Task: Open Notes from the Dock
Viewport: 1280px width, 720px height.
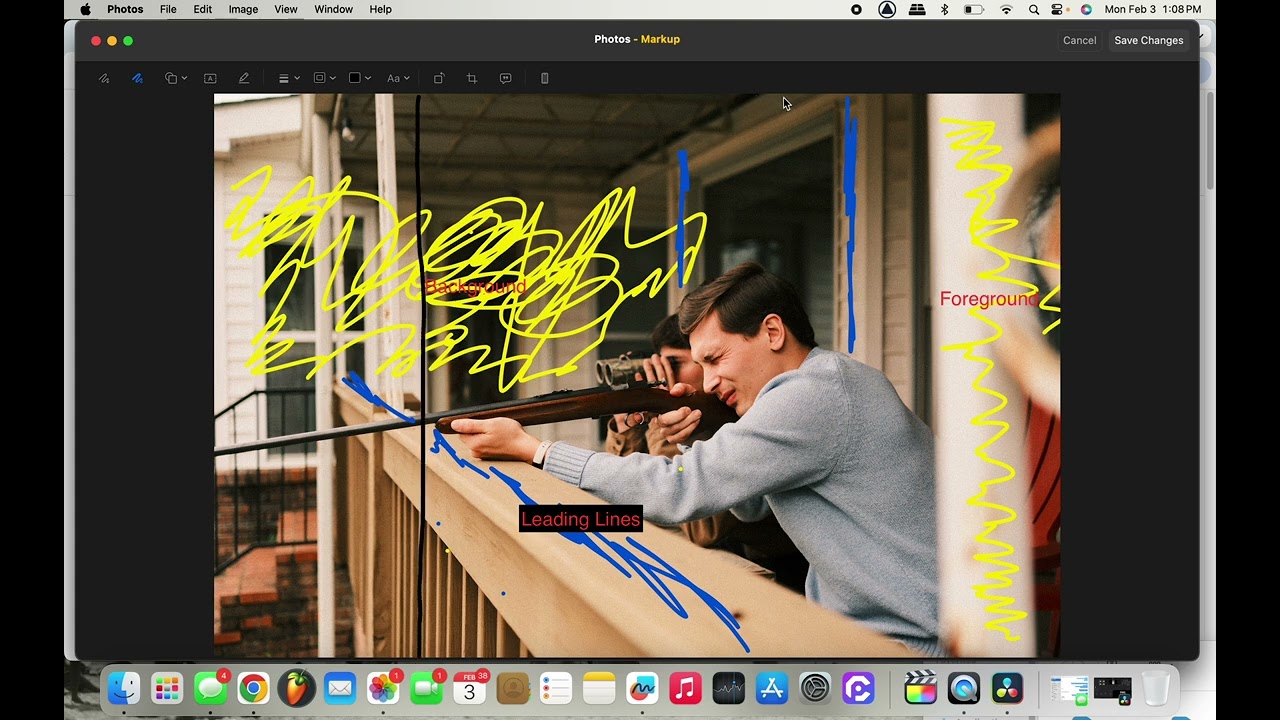Action: (x=598, y=688)
